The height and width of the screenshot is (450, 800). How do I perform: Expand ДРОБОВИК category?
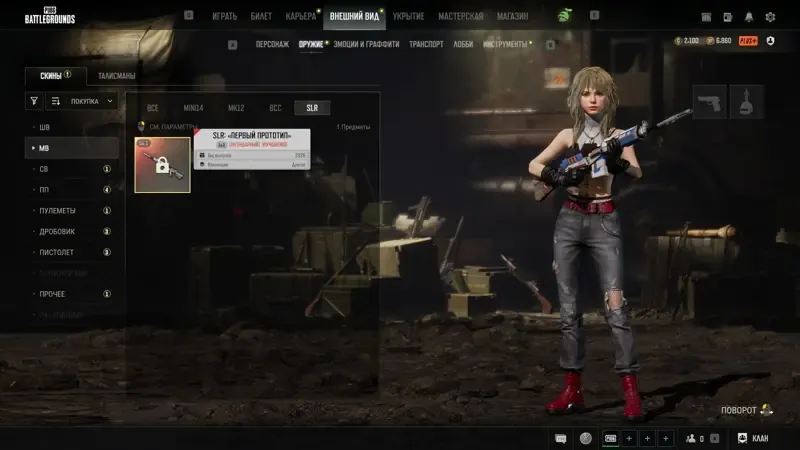coord(71,232)
